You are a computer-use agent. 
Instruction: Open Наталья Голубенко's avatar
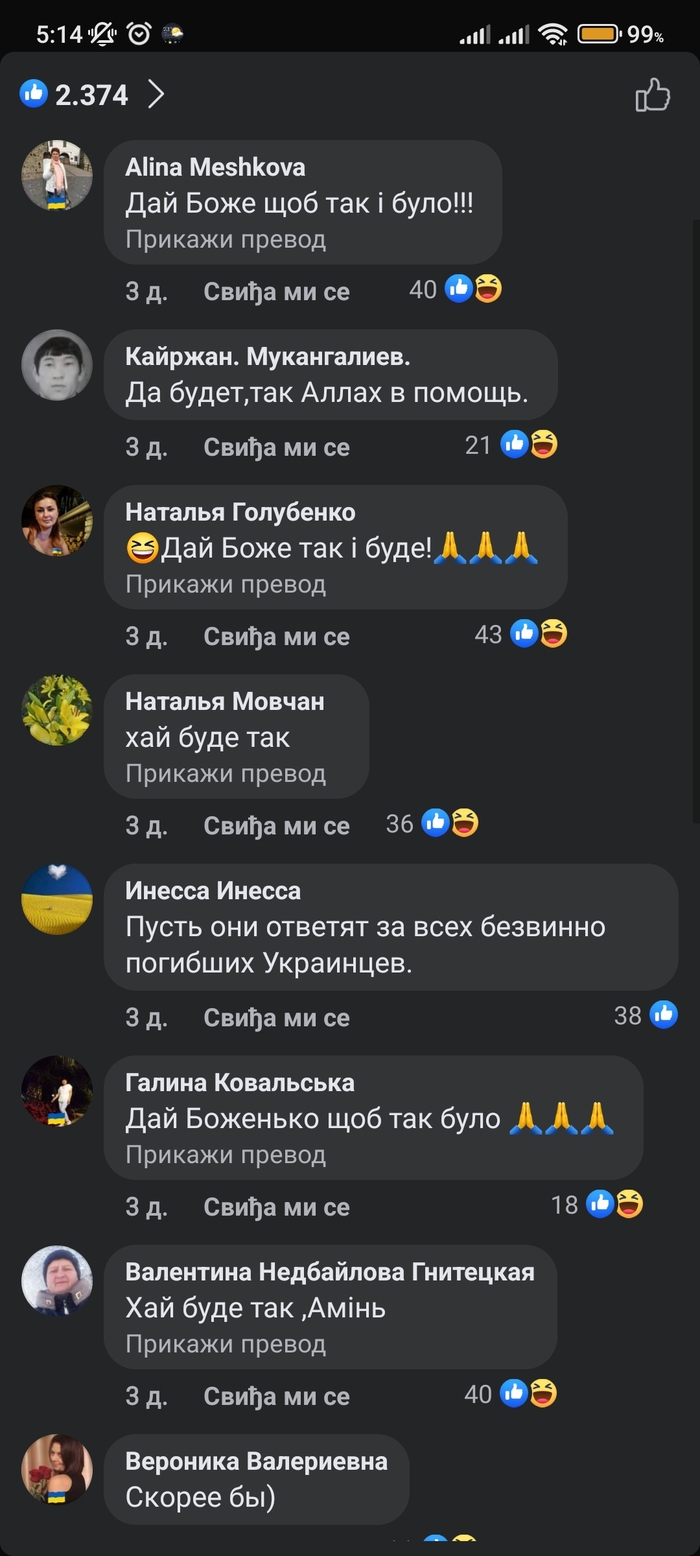57,521
